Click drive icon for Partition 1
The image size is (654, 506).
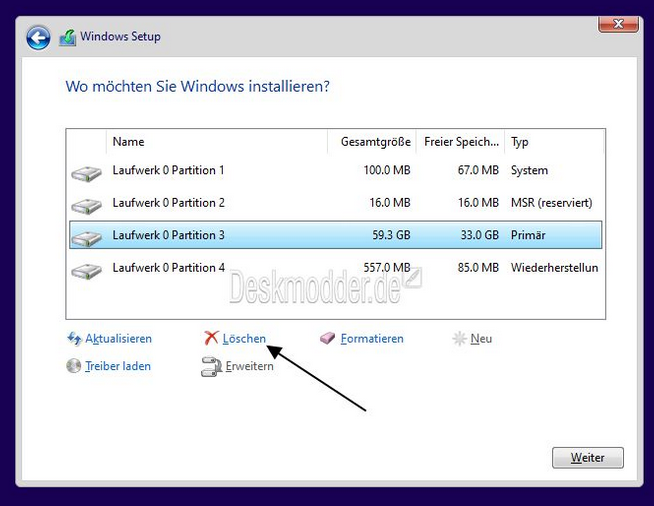pos(86,173)
